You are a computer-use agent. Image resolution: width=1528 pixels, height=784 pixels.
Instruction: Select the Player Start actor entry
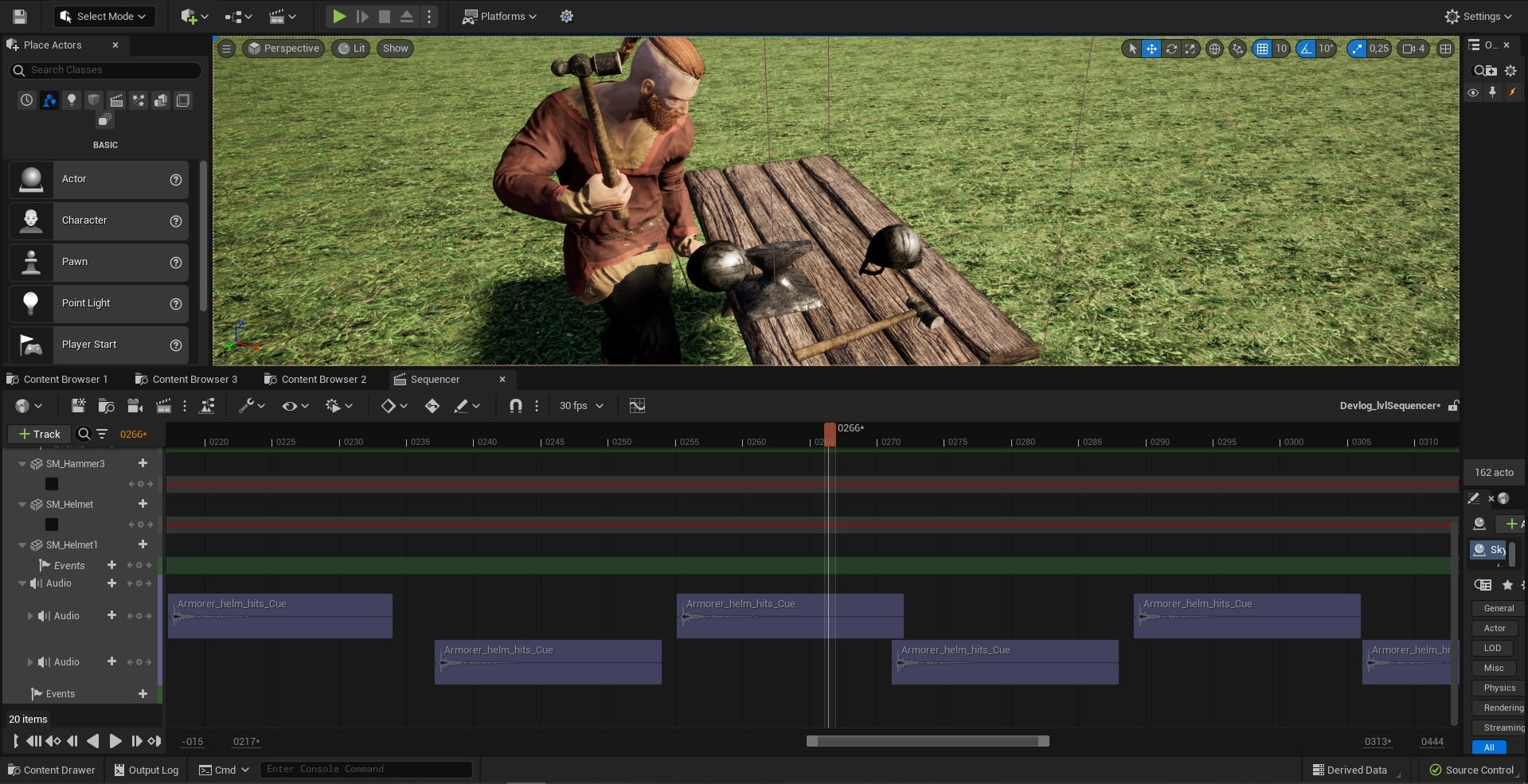99,345
